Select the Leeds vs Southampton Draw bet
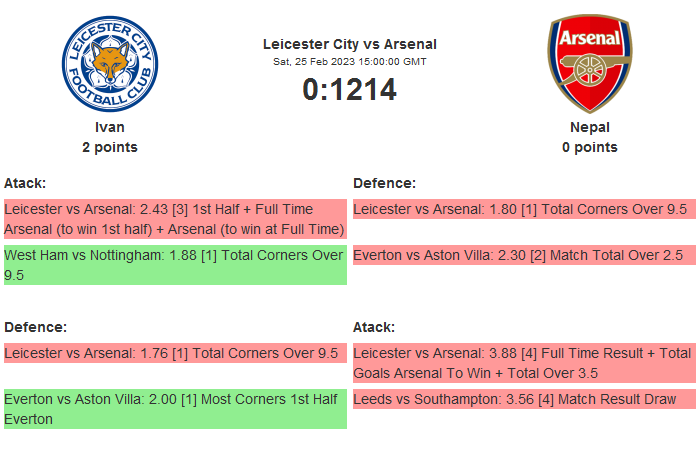 523,399
